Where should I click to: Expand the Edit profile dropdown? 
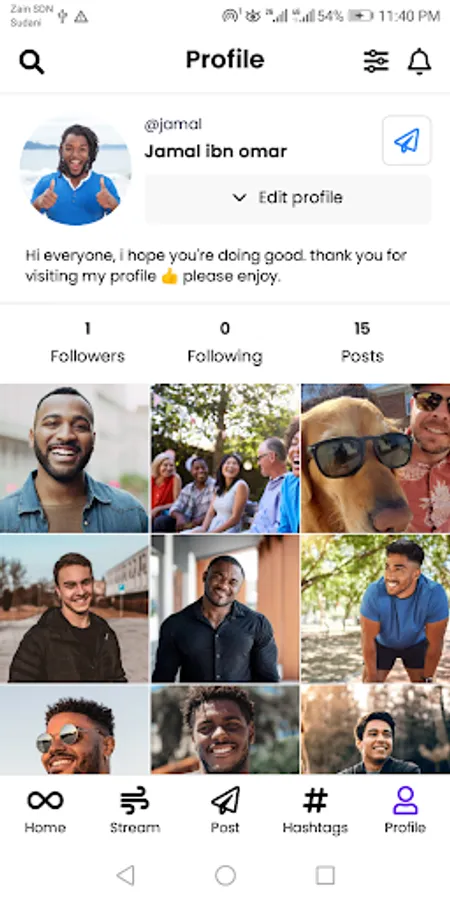click(288, 198)
